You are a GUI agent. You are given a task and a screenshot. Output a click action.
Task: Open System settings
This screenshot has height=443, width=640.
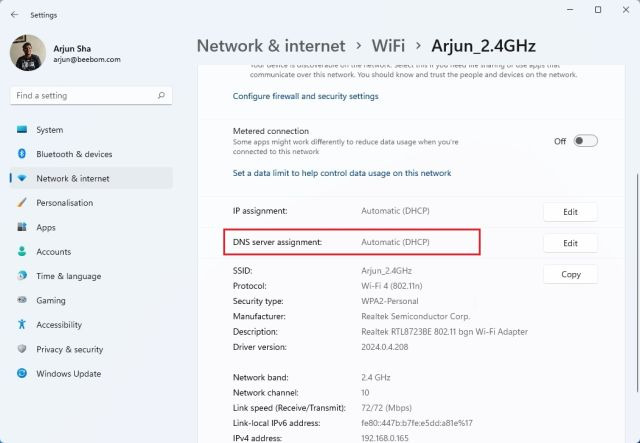[91, 130]
